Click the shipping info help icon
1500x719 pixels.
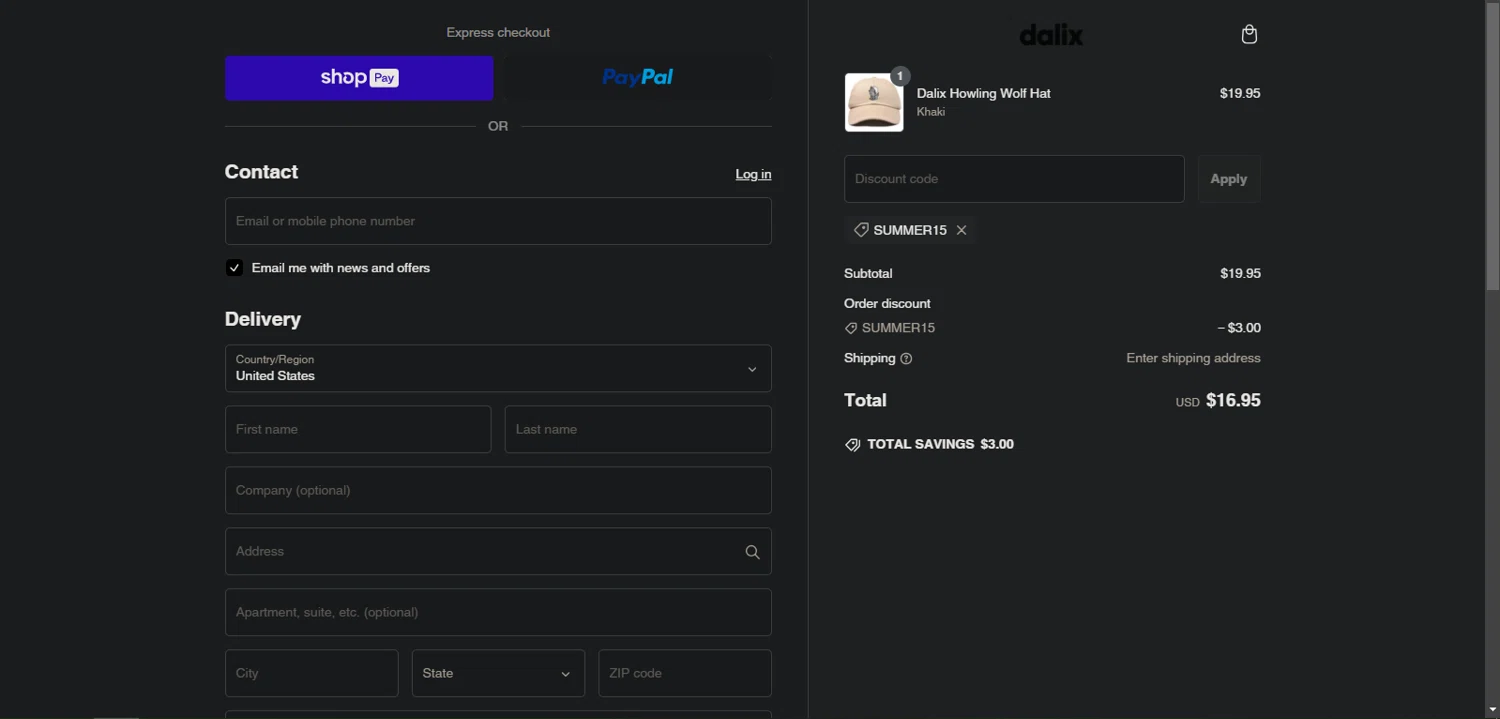(x=906, y=359)
